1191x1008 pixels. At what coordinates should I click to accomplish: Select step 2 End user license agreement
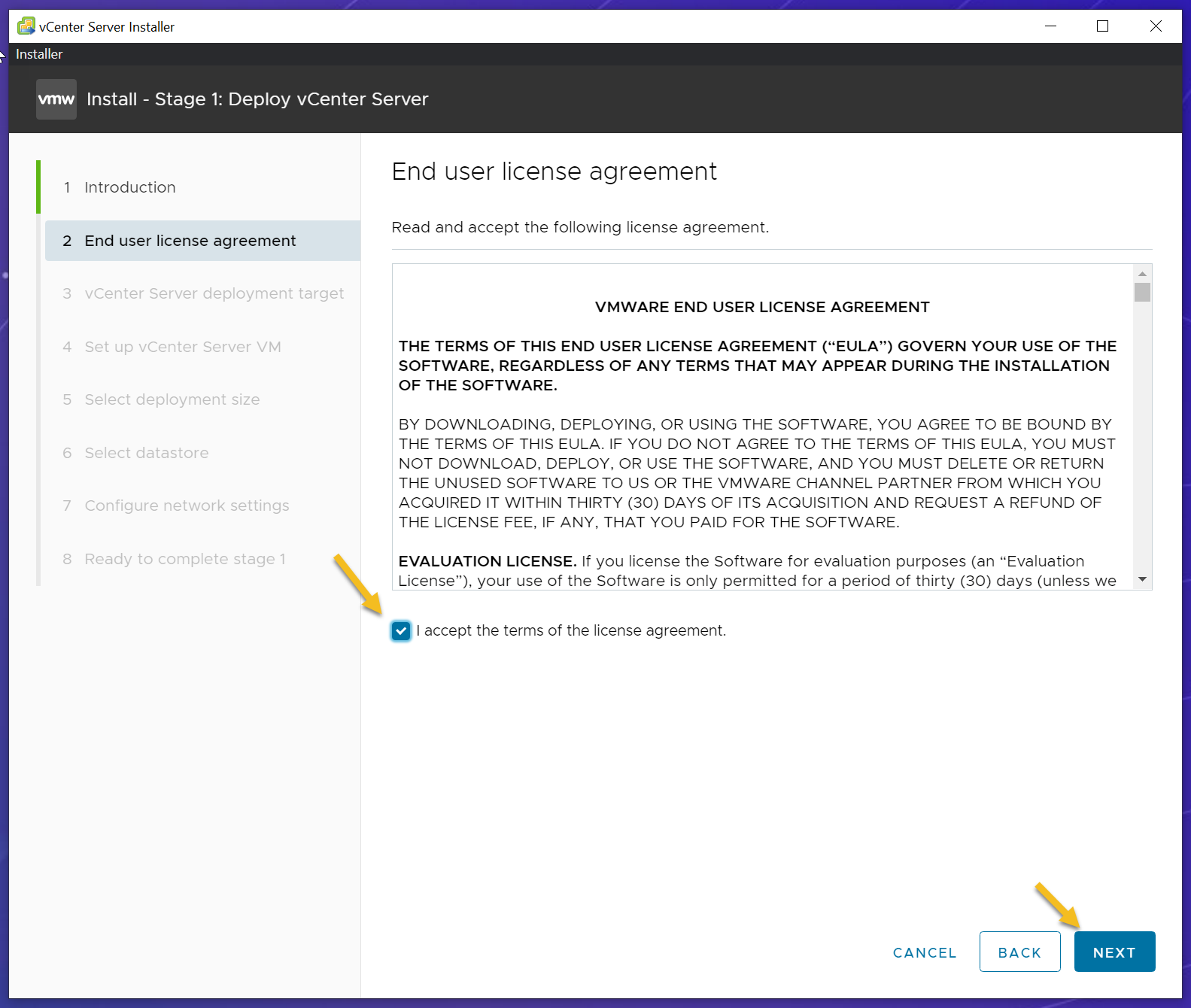pos(202,241)
